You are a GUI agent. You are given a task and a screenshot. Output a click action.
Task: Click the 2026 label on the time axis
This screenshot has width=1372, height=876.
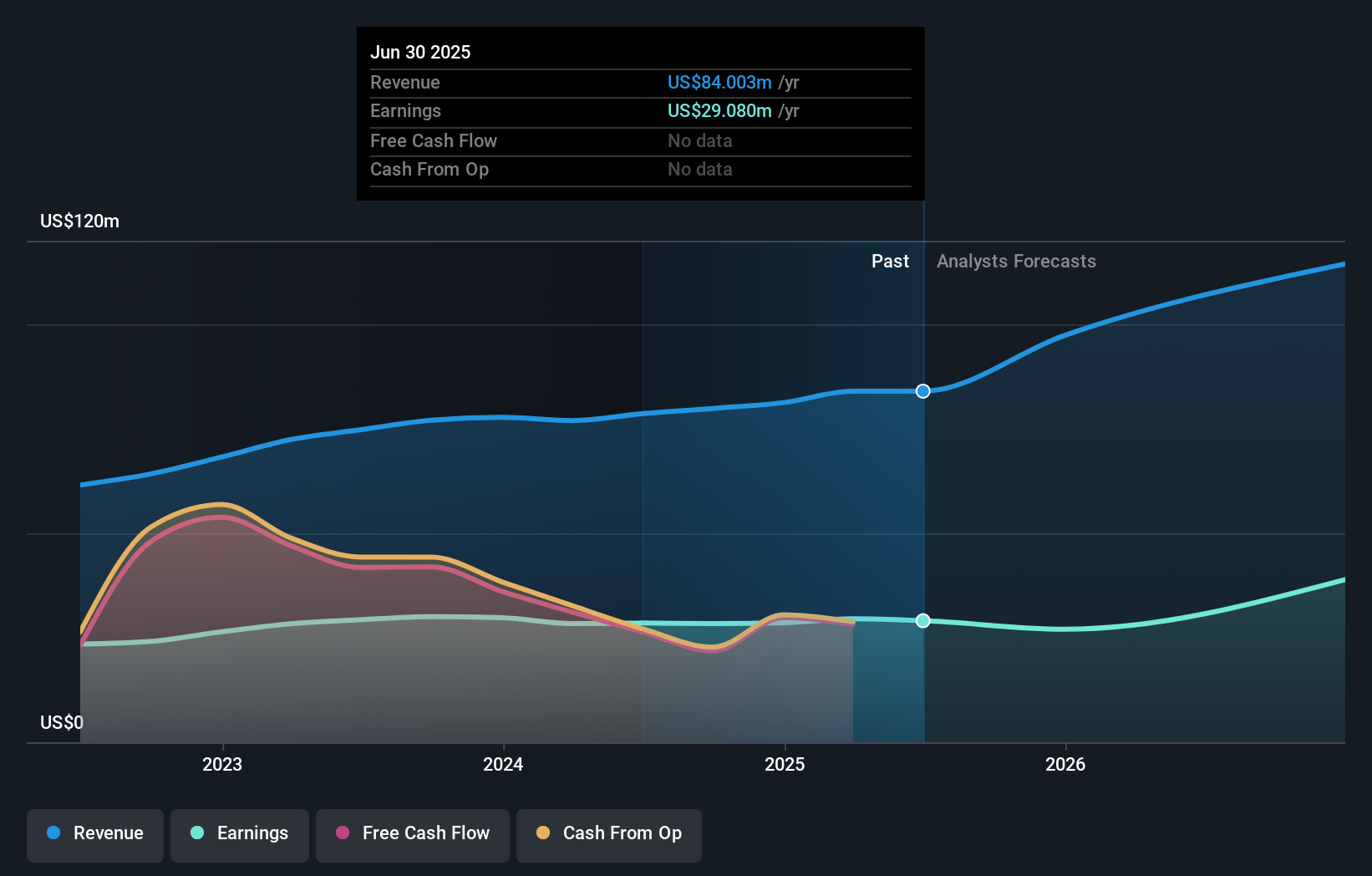[x=1065, y=764]
